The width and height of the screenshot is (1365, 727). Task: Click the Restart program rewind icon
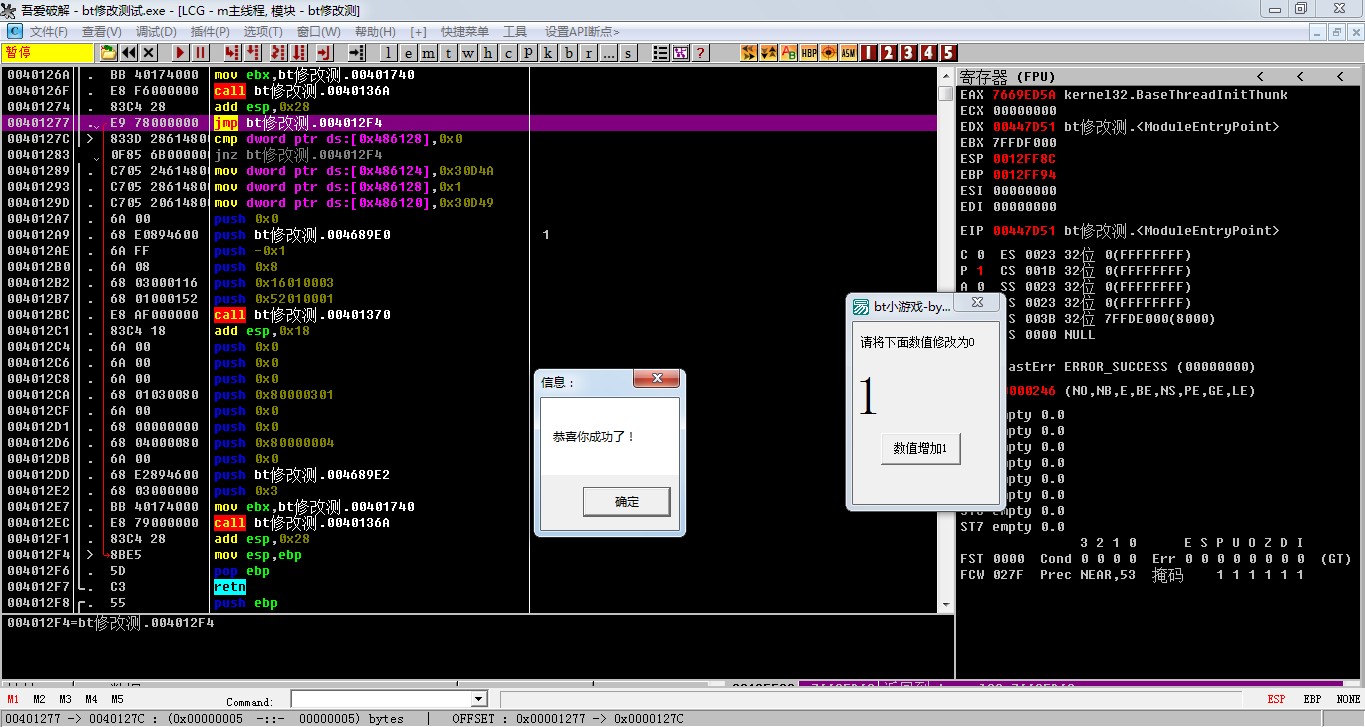(128, 53)
